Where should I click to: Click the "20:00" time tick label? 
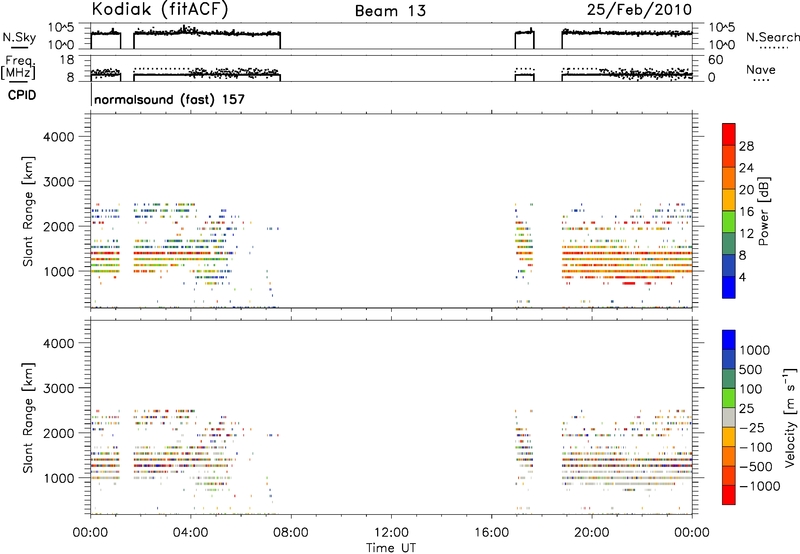coord(591,533)
